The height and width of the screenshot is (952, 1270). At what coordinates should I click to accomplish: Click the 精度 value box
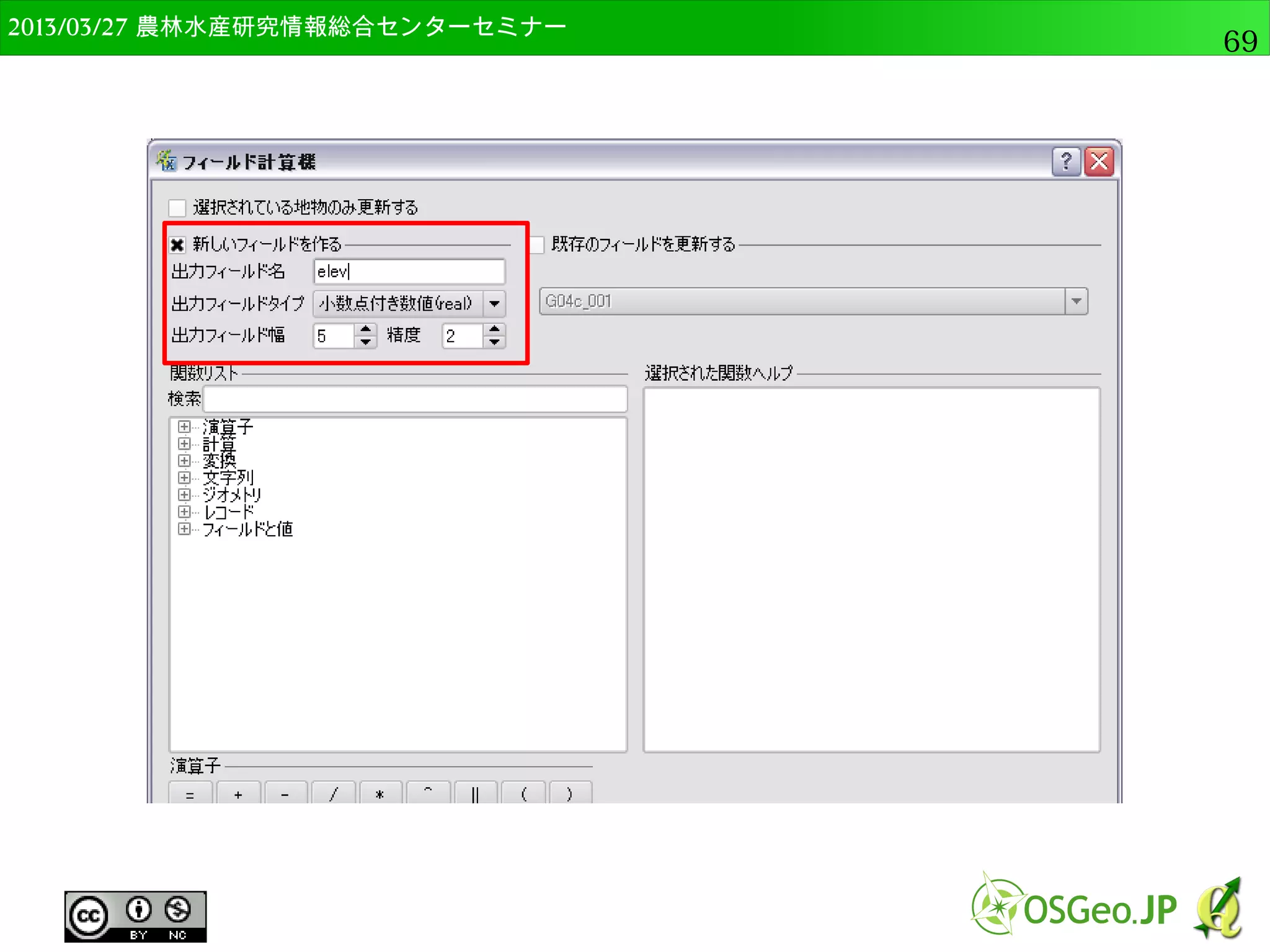click(463, 336)
